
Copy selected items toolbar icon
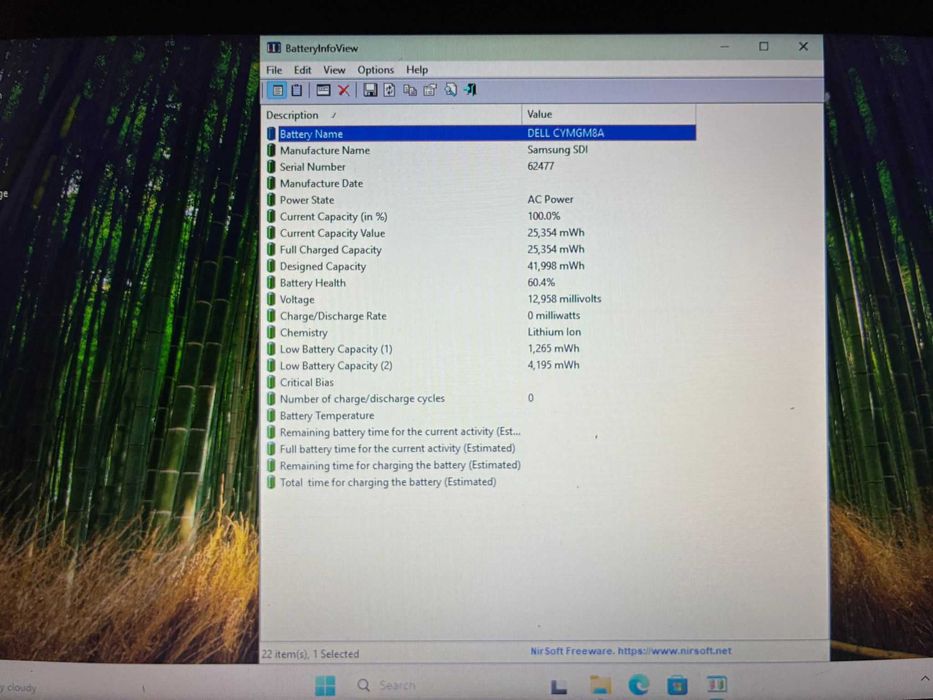(409, 90)
